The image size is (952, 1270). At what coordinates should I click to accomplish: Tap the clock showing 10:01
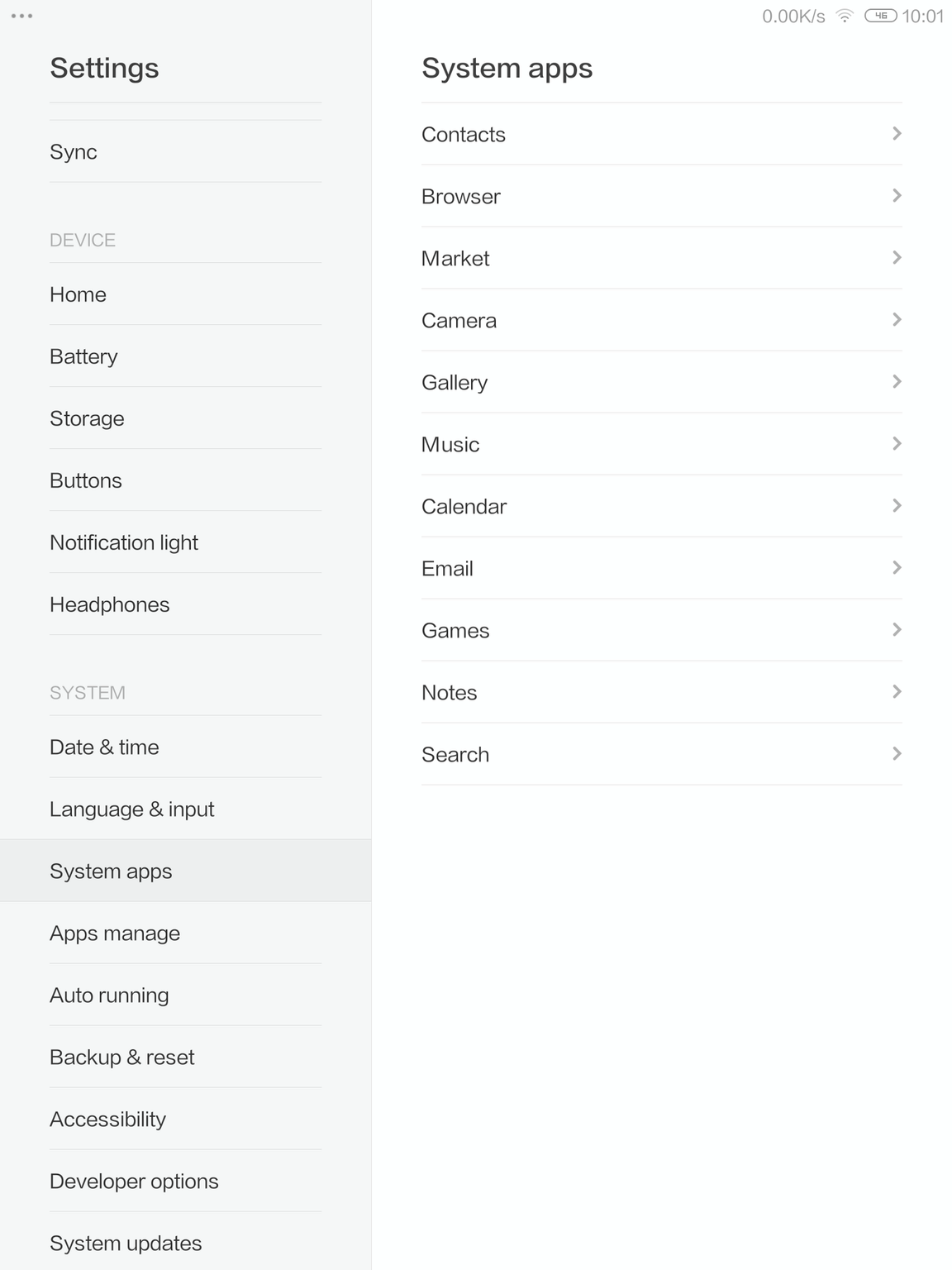(922, 17)
